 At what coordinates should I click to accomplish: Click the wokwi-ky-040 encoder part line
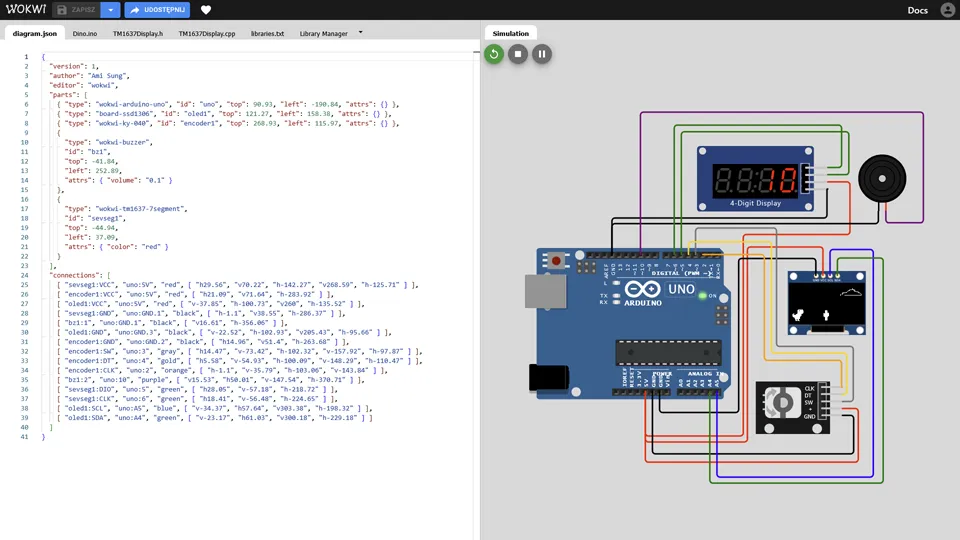[x=228, y=123]
